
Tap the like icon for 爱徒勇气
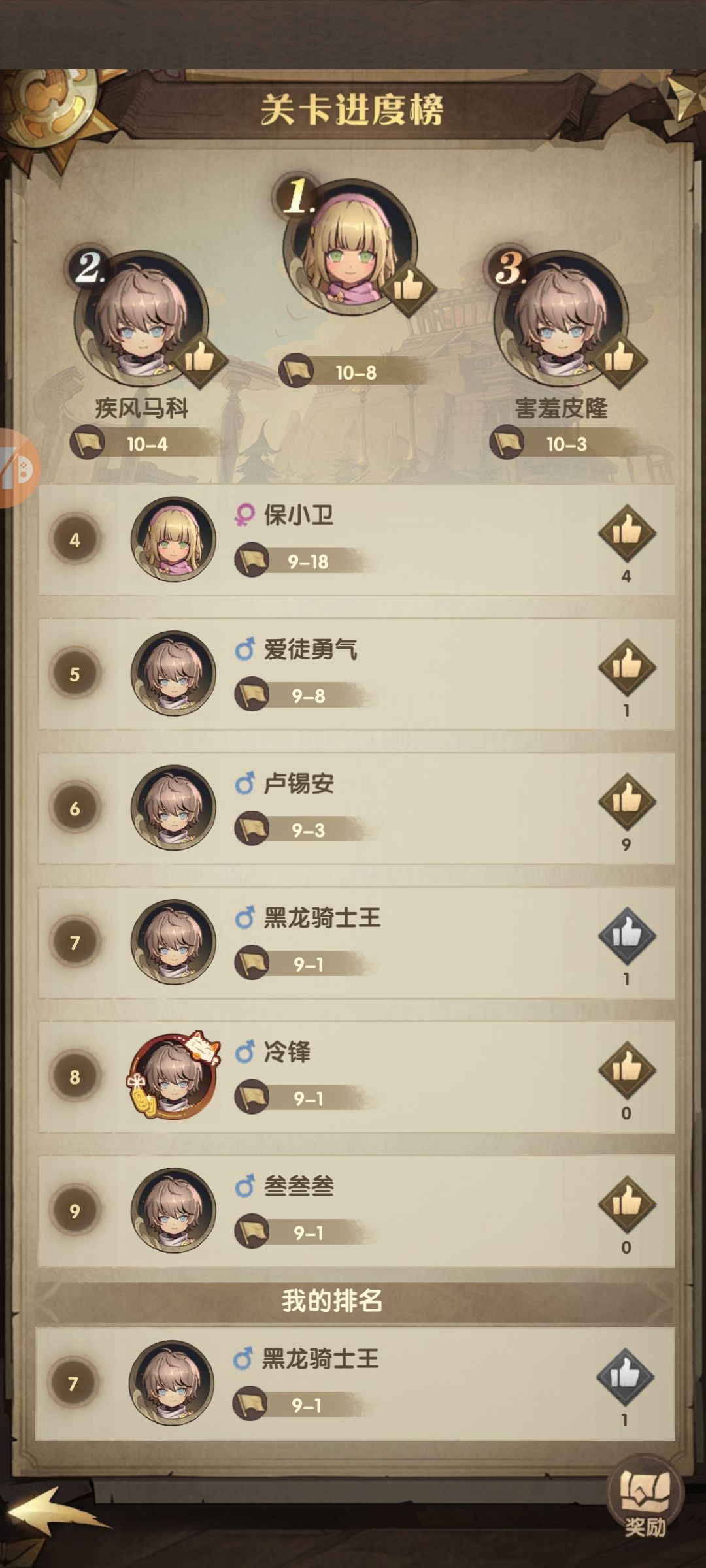click(x=627, y=666)
